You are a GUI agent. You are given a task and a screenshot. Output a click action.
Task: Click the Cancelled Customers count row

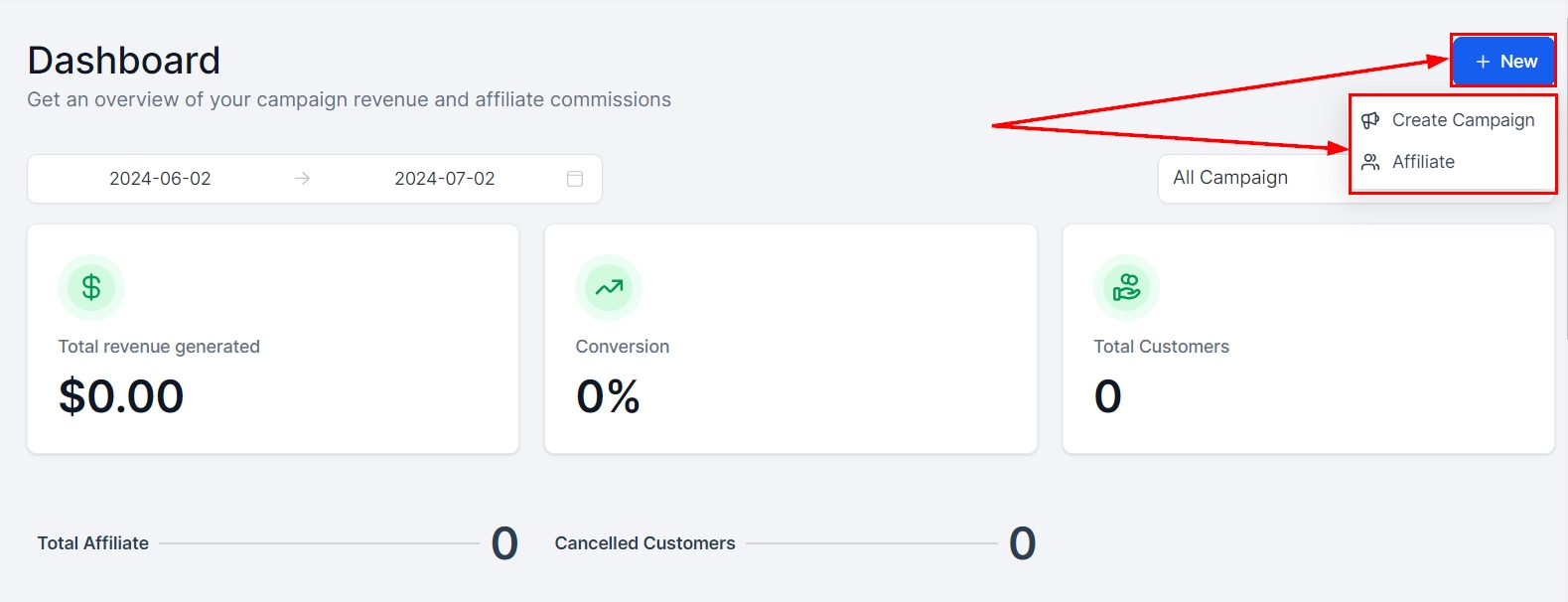click(x=794, y=543)
